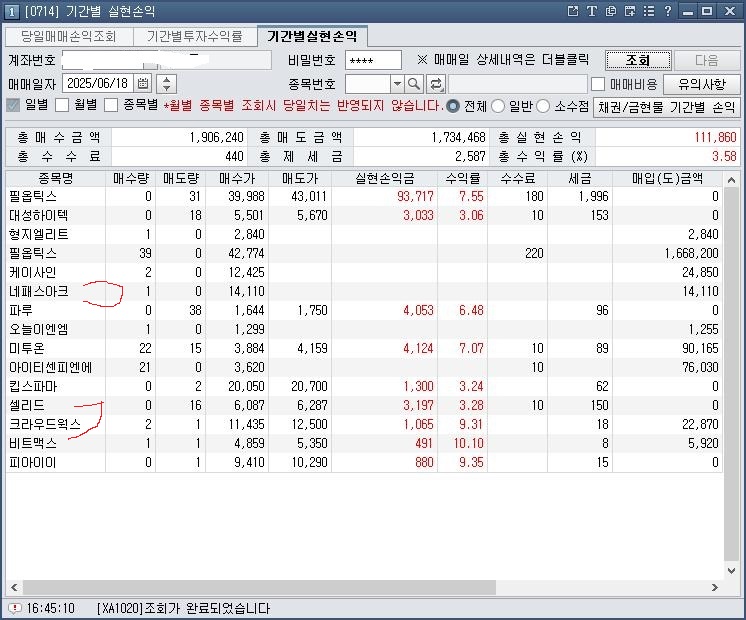This screenshot has height=620, width=746.
Task: Enable the 월별 checkbox
Action: (62, 105)
